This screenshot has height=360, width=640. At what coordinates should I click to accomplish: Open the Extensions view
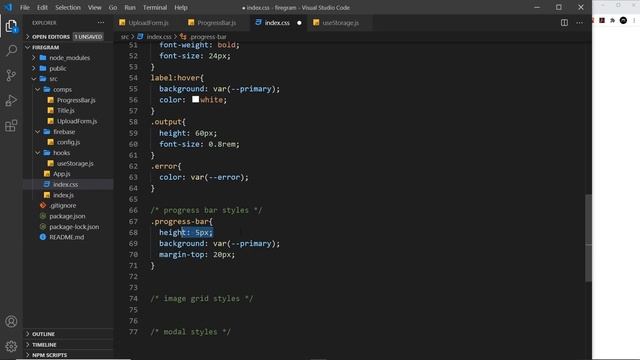(x=11, y=126)
